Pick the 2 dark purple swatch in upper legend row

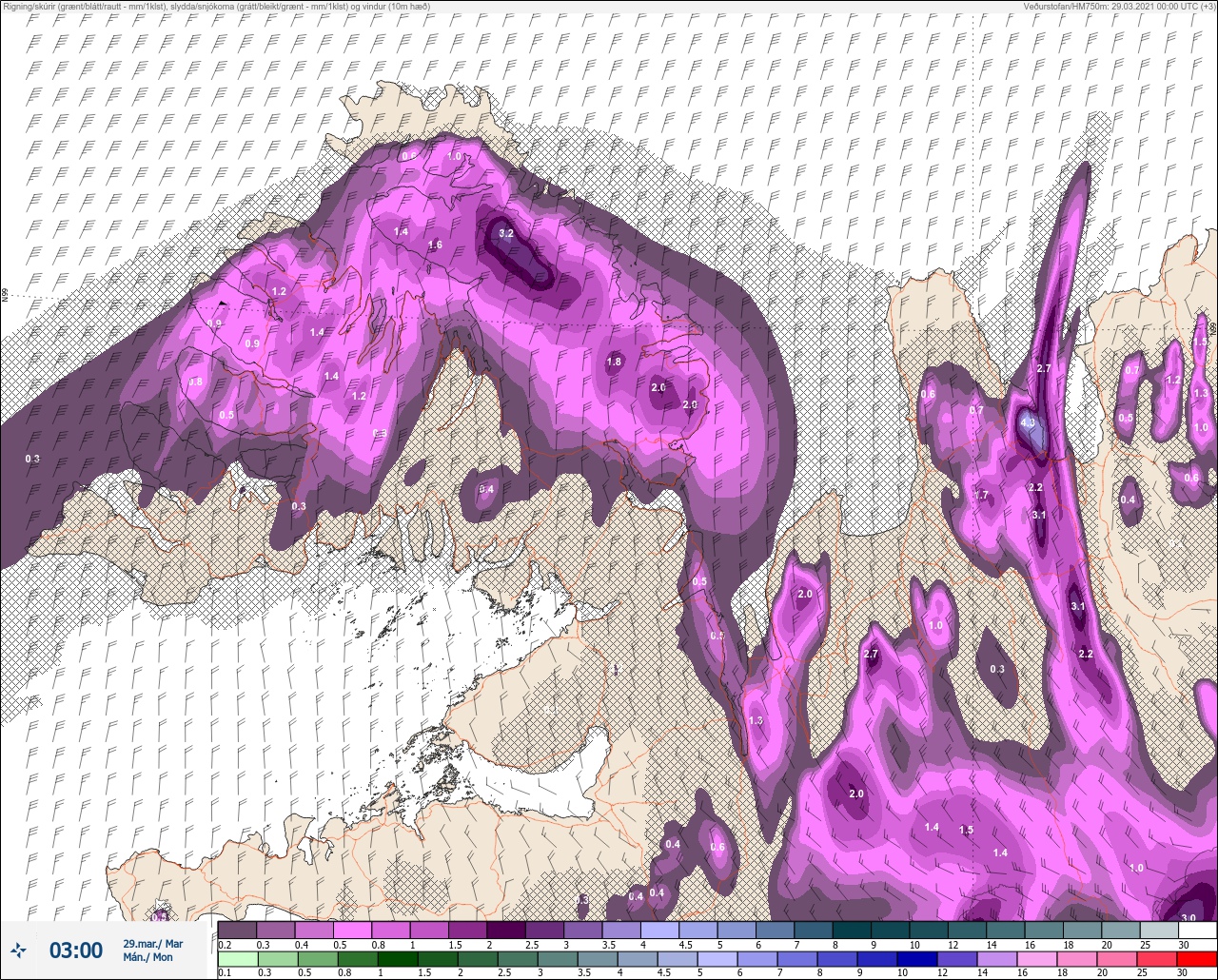click(x=505, y=929)
